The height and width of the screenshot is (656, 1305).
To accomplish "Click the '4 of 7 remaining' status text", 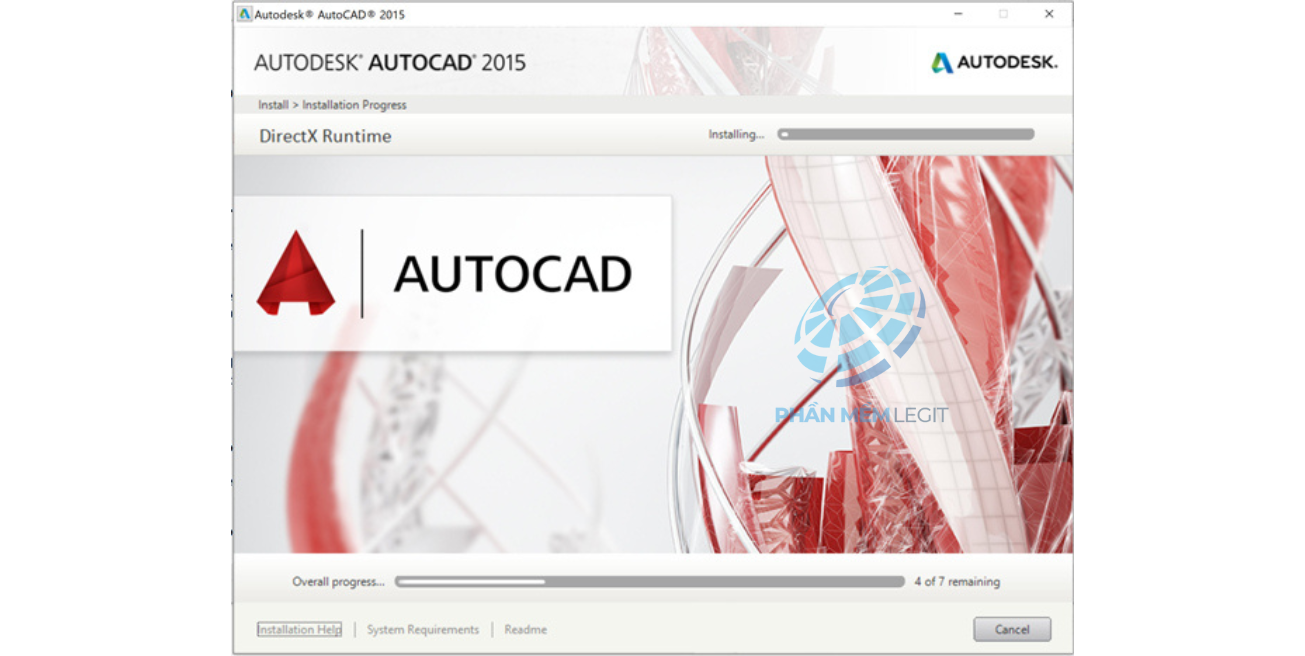I will [x=957, y=582].
